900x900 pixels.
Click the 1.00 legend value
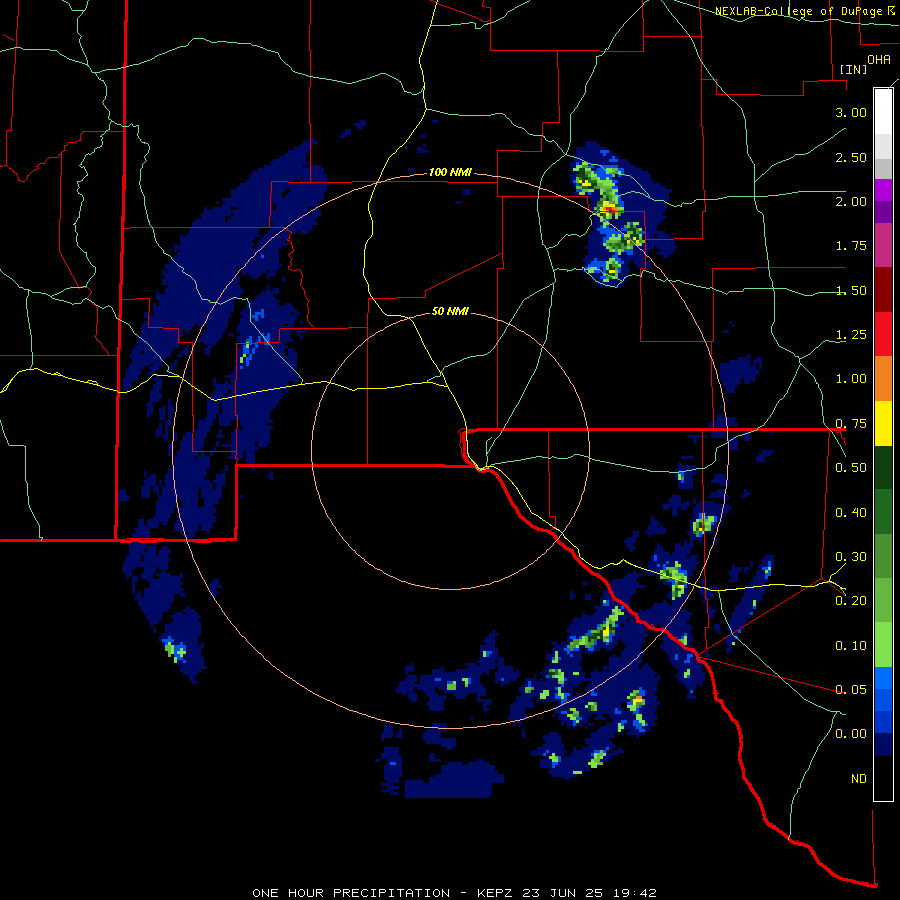[851, 379]
